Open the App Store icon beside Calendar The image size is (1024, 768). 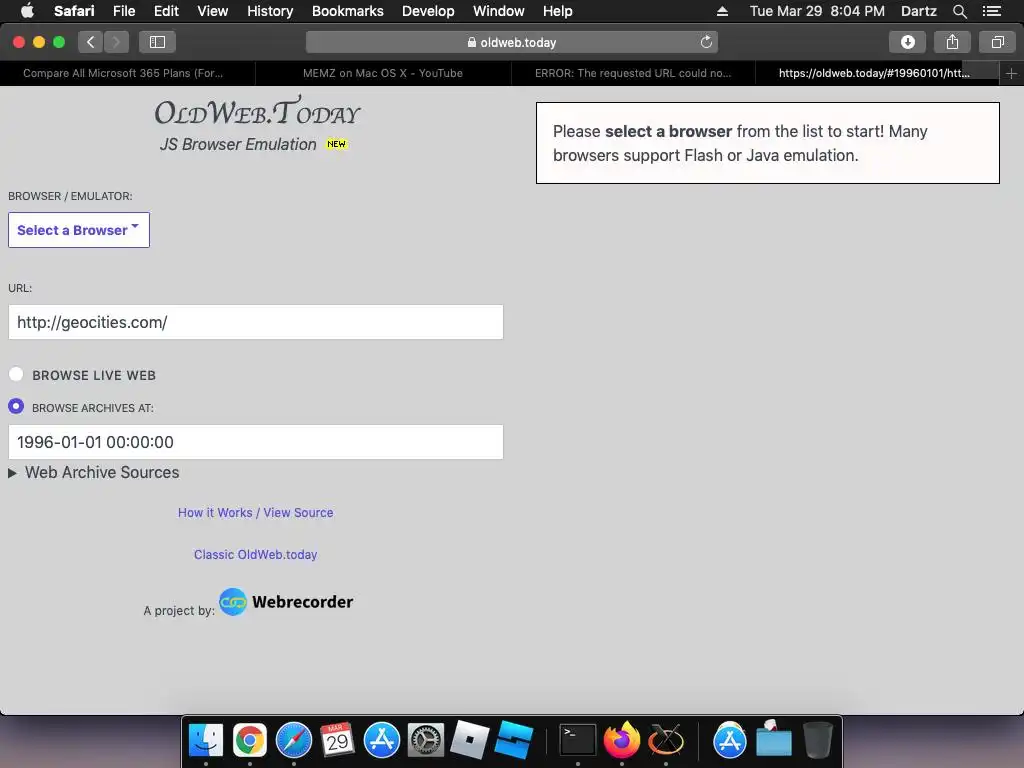381,741
